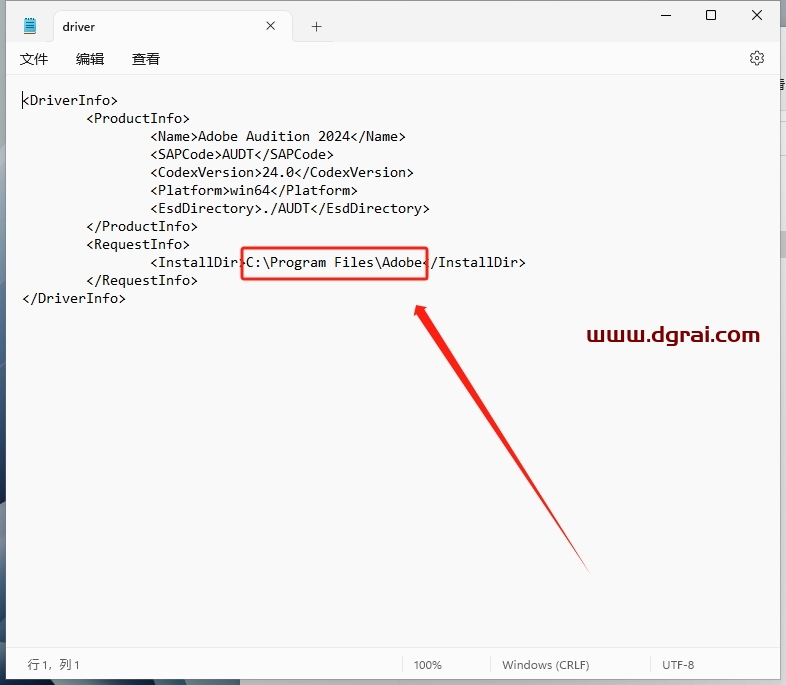Minimize the Notepad window
The width and height of the screenshot is (786, 685).
pyautogui.click(x=666, y=16)
